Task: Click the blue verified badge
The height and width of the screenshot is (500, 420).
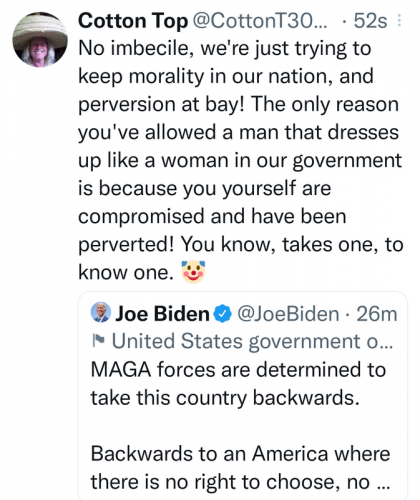Action: pos(222,314)
